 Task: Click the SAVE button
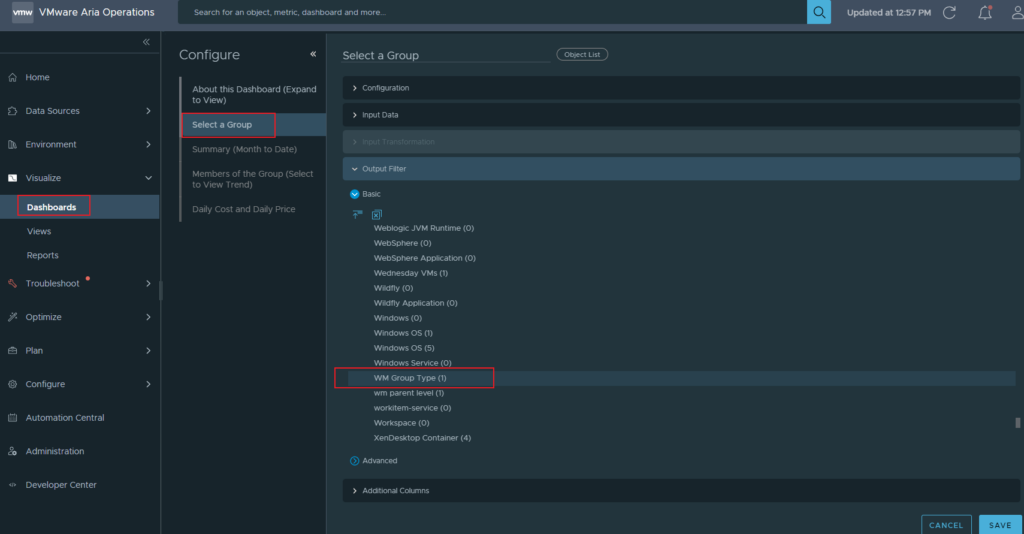tap(1000, 525)
